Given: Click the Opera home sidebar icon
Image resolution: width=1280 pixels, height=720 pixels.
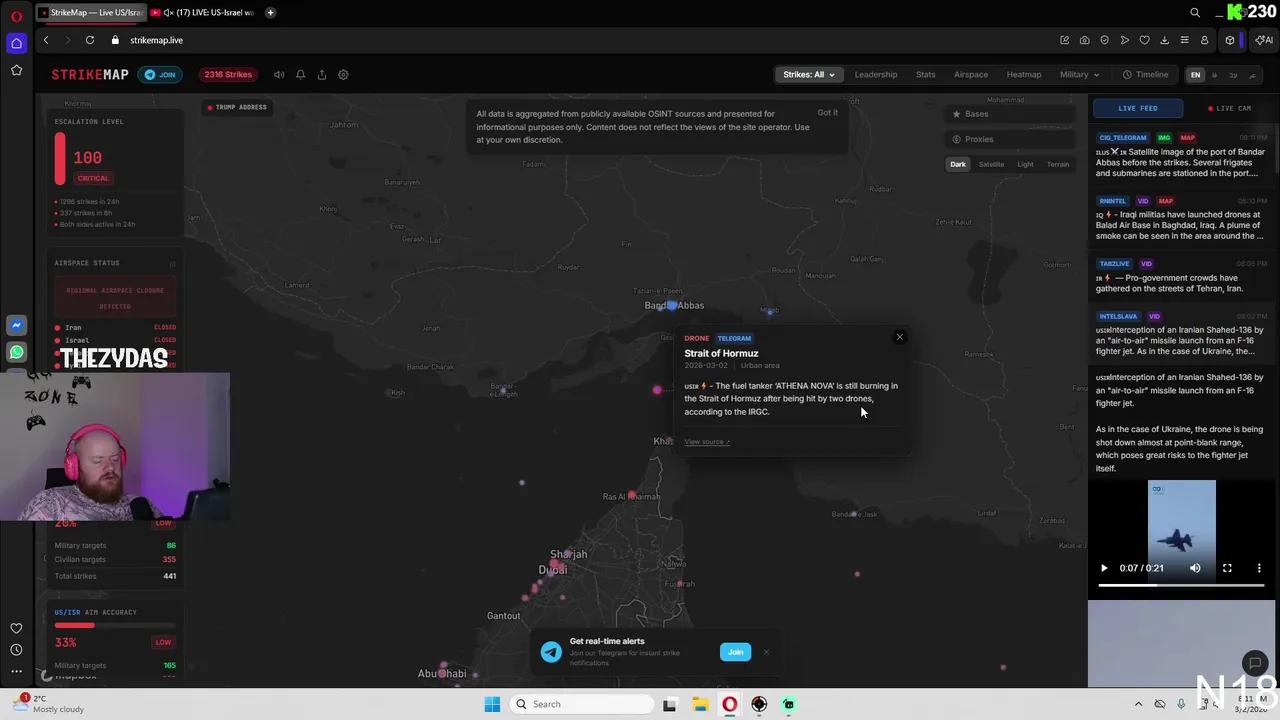Looking at the screenshot, I should pyautogui.click(x=16, y=43).
